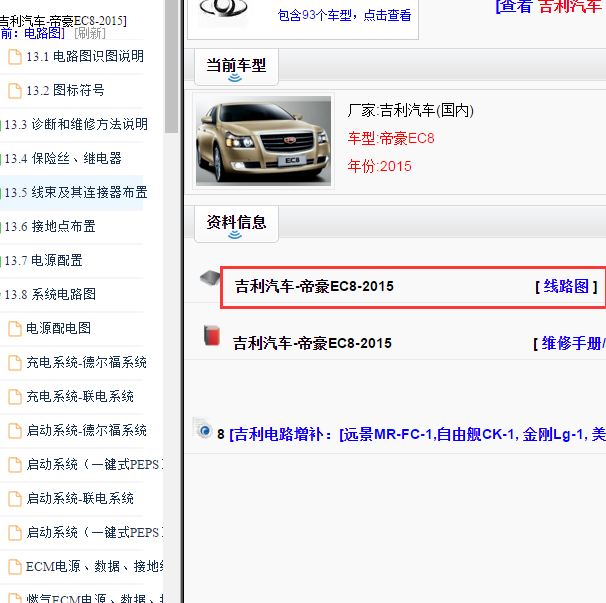
Task: Click the title 吉利汽车-帝豪EC8-2015 in 维修手册 row
Action: click(x=312, y=343)
